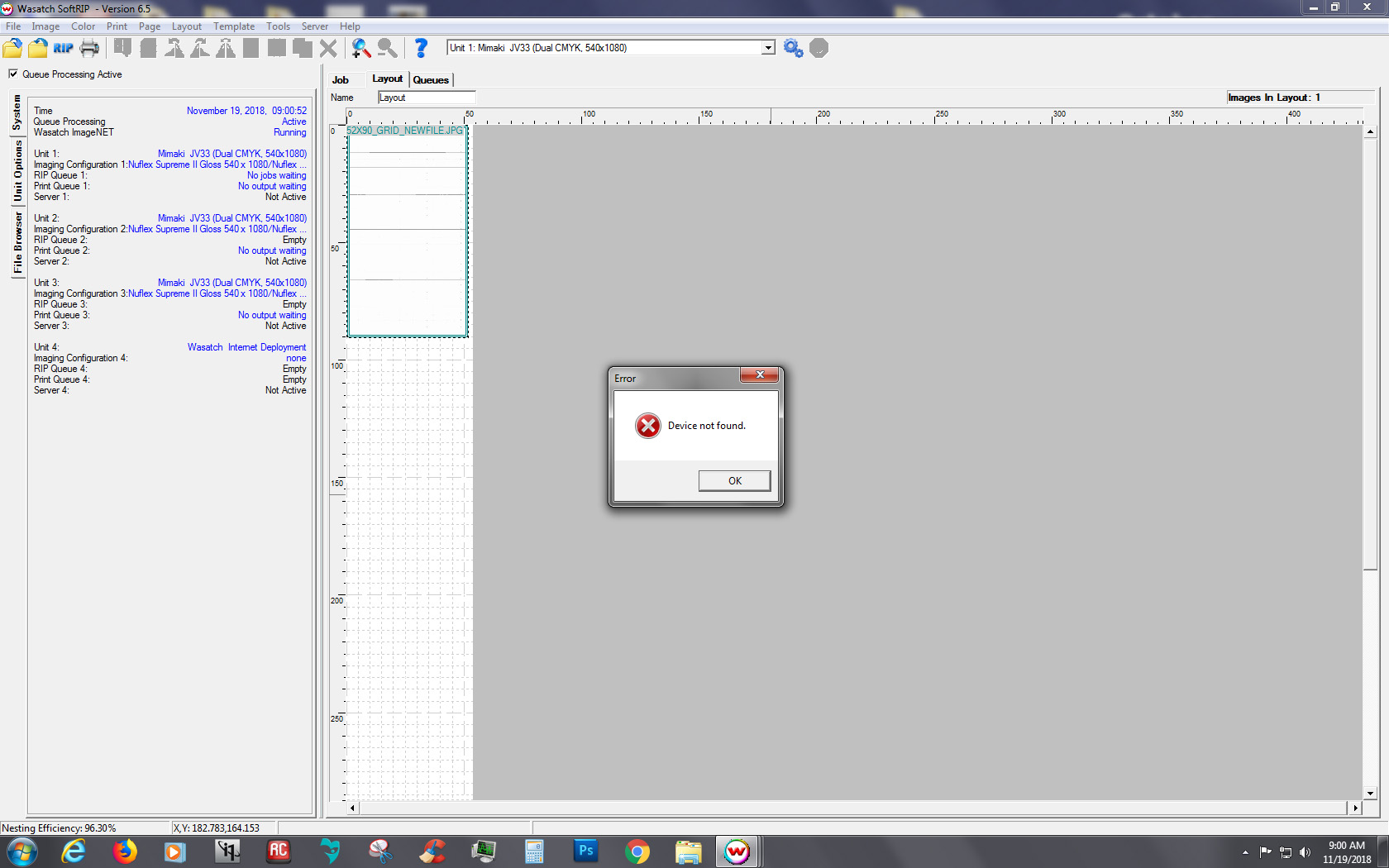Open help with the blue question mark
This screenshot has height=868, width=1389.
(x=421, y=48)
